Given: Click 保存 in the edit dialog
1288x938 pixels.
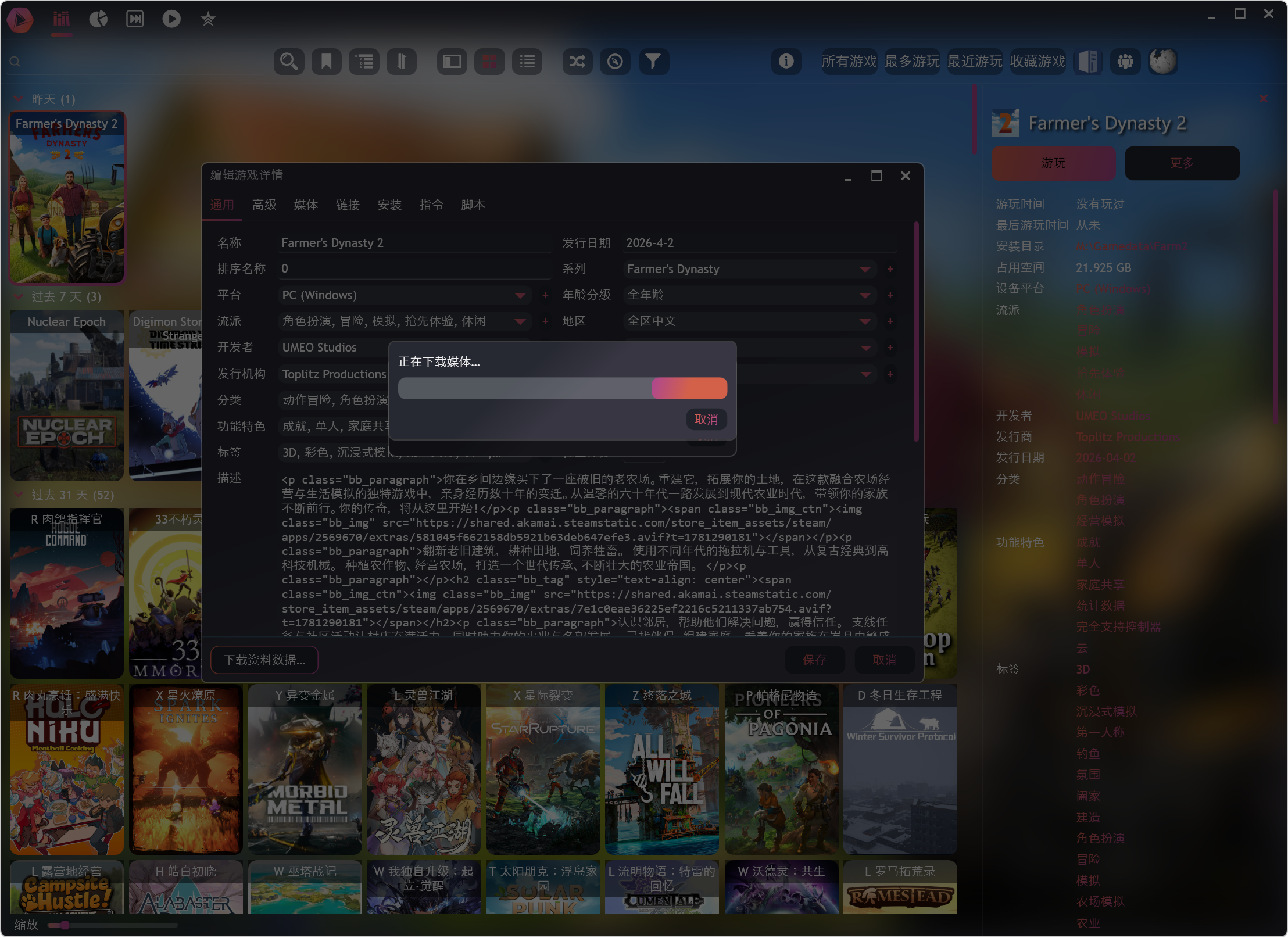Looking at the screenshot, I should click(x=814, y=660).
